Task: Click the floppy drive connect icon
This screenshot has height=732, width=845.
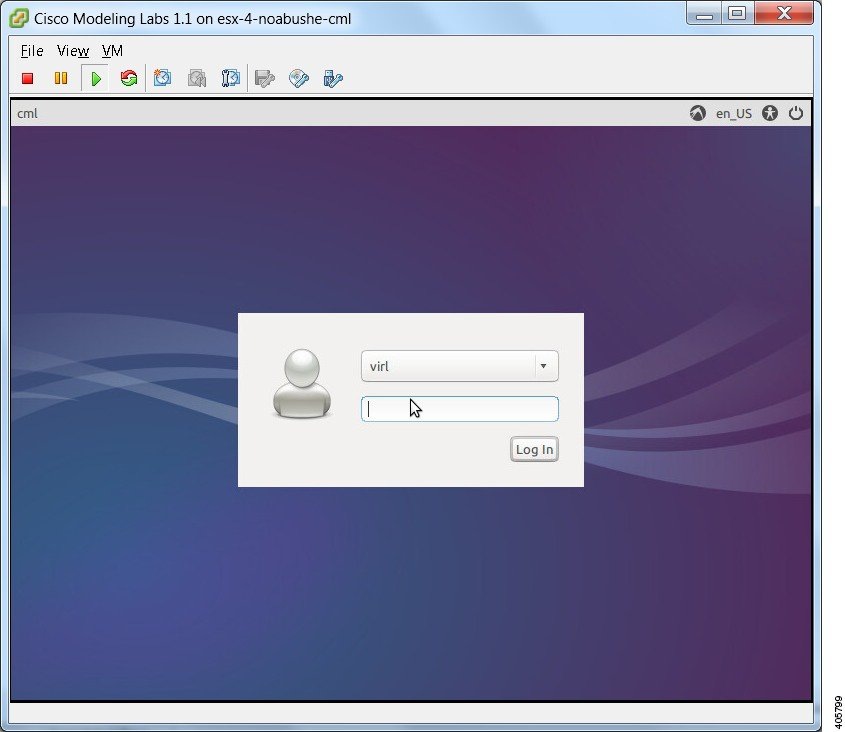Action: click(265, 79)
